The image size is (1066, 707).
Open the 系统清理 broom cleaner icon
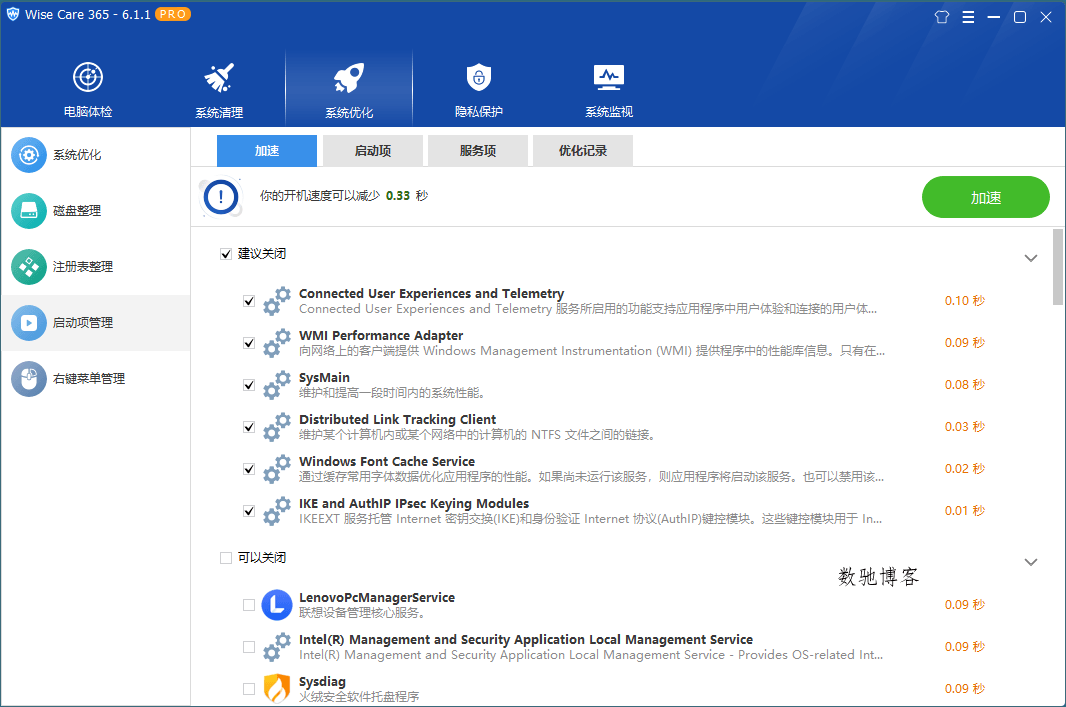tap(219, 77)
